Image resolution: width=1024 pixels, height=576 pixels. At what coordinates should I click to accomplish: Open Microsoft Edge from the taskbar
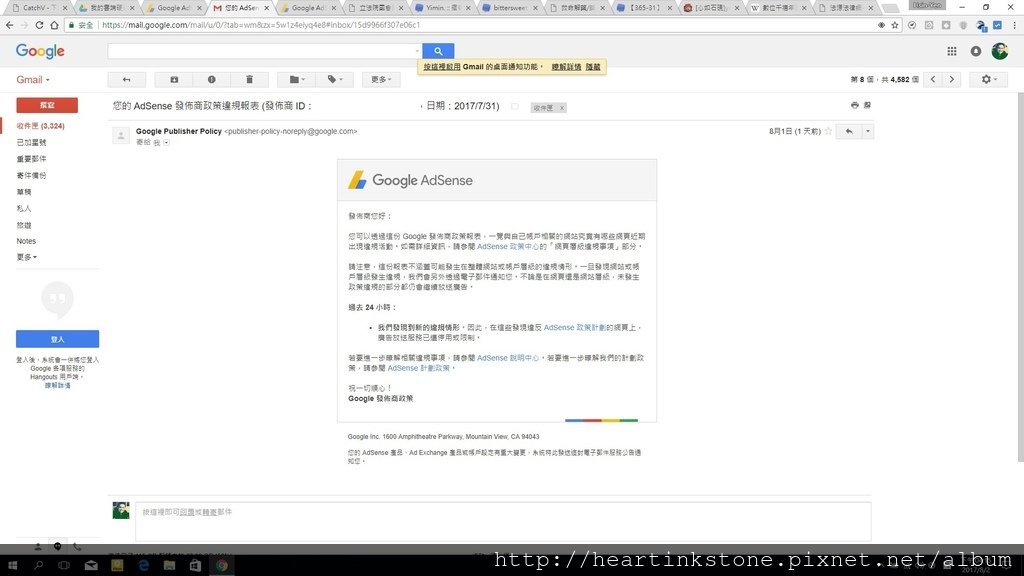[x=144, y=566]
